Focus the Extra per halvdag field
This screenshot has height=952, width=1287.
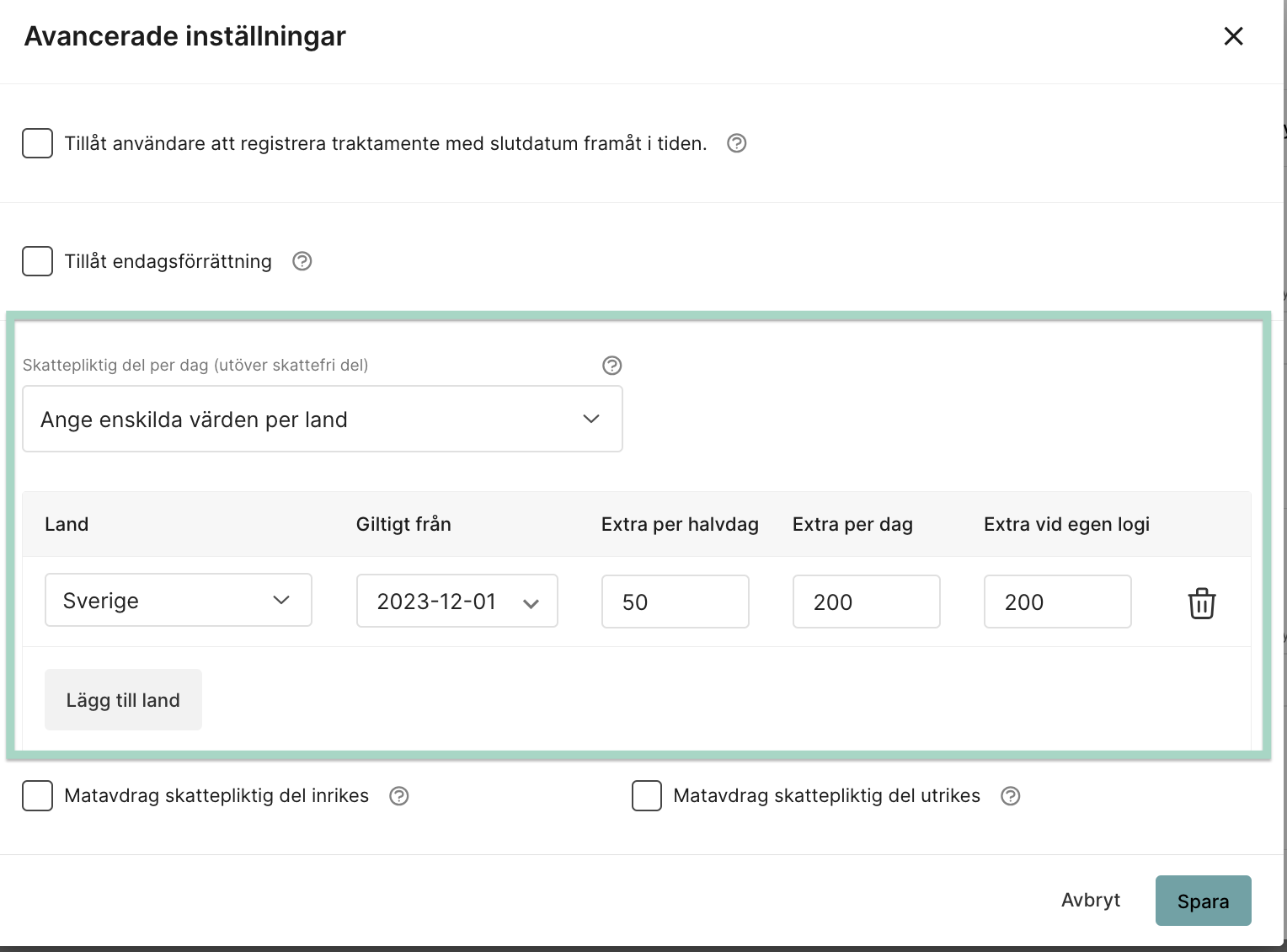676,602
